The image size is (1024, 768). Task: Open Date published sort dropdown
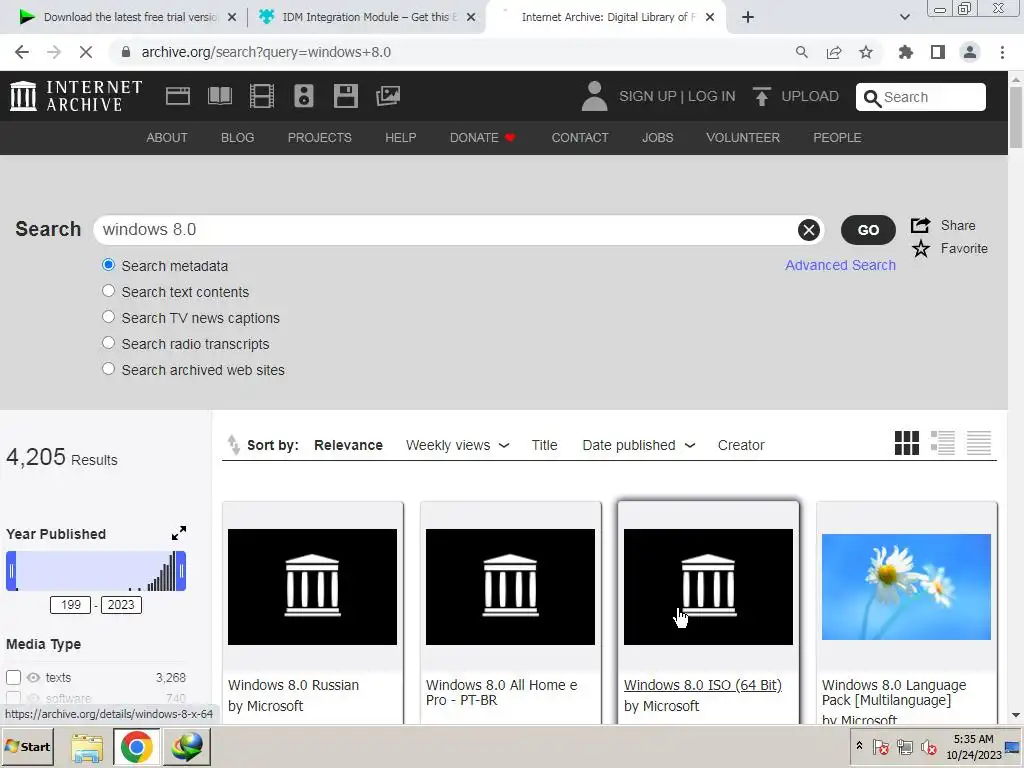638,445
